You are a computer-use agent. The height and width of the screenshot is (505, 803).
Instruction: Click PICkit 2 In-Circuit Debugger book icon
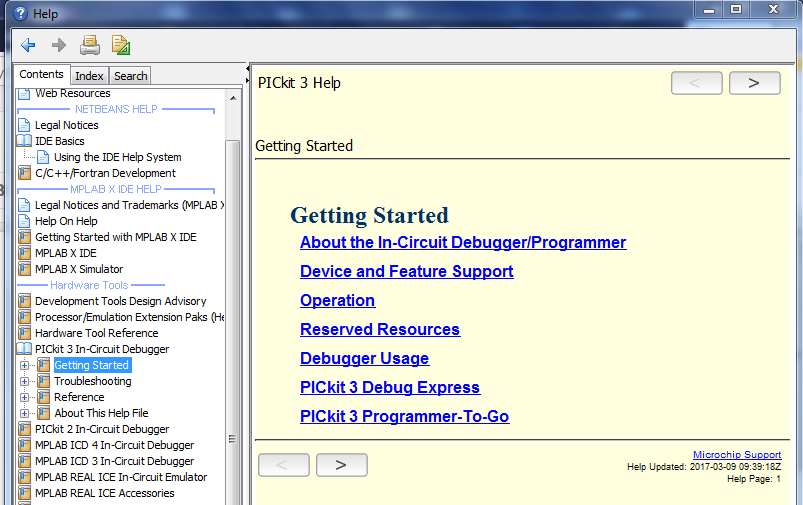tap(24, 429)
